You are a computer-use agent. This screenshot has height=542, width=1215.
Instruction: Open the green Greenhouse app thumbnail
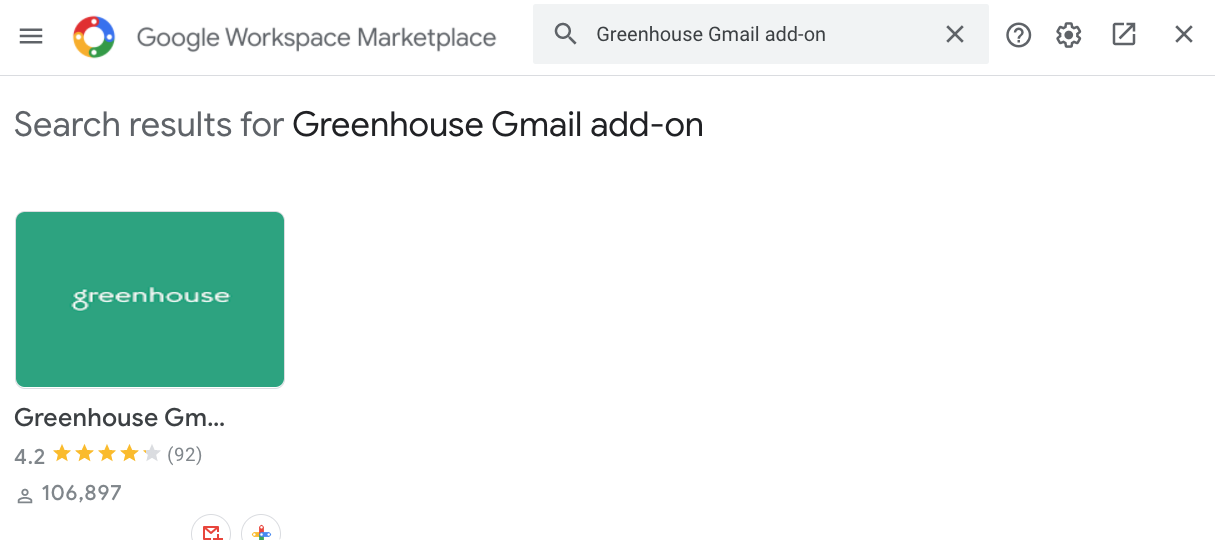(x=150, y=299)
